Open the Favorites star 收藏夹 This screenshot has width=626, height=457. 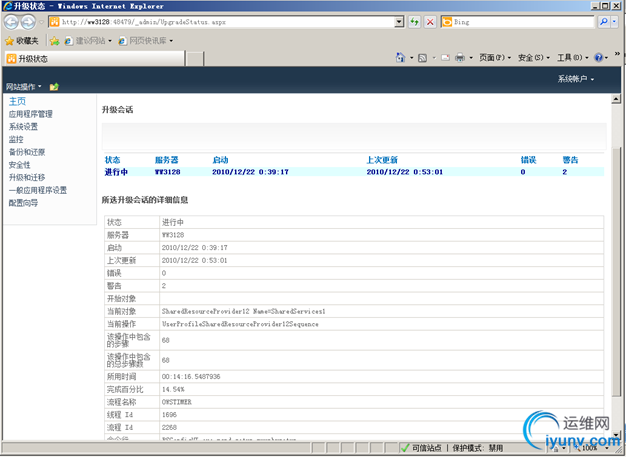pos(22,41)
